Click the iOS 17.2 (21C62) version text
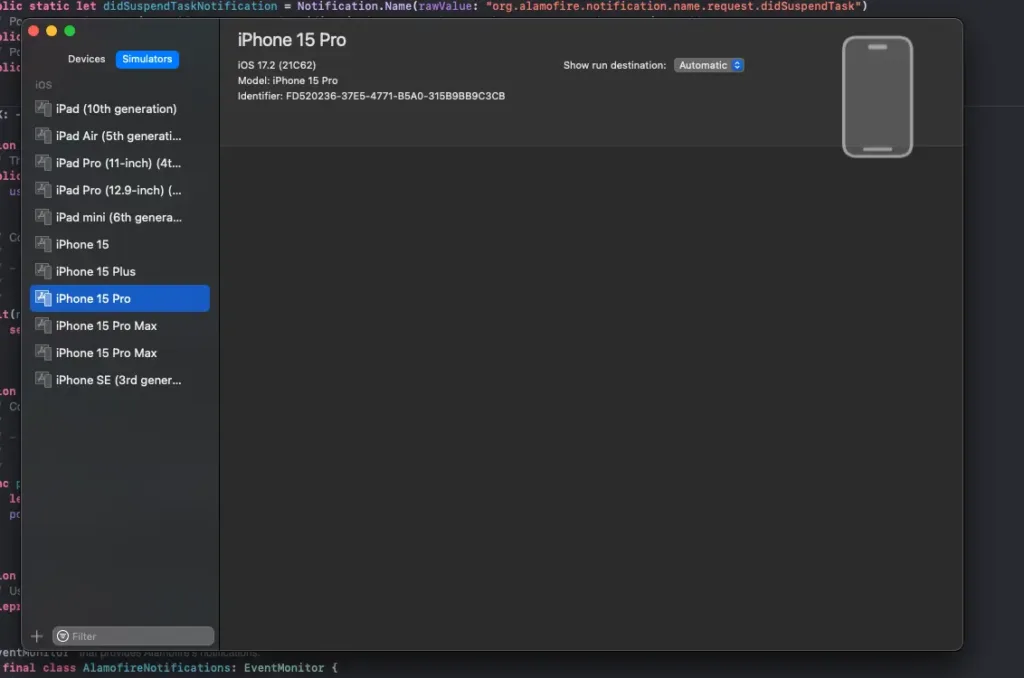Screen dimensions: 1024x678 click(277, 65)
